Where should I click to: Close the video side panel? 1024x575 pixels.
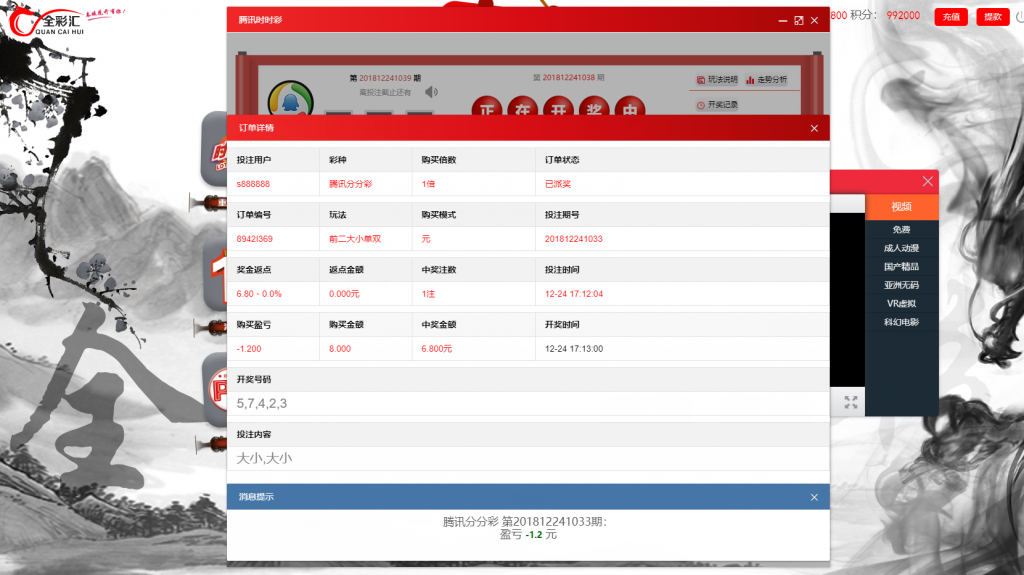tap(927, 181)
